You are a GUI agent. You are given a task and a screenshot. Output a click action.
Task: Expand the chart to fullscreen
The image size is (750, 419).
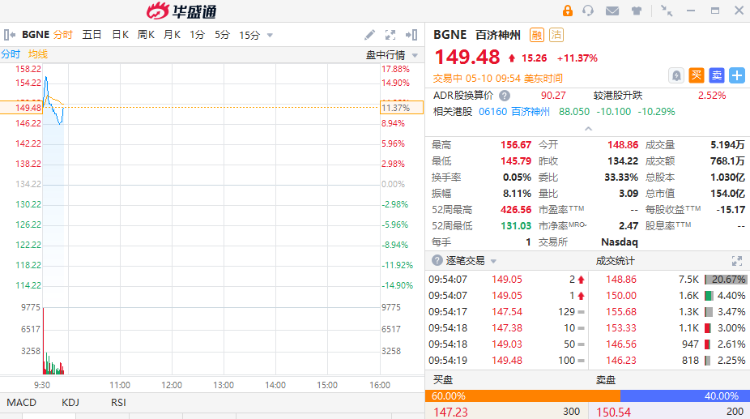[390, 34]
